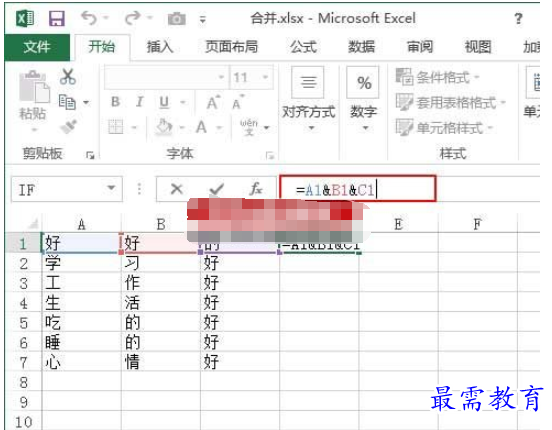
Task: Switch to the 视图 tab
Action: (478, 47)
